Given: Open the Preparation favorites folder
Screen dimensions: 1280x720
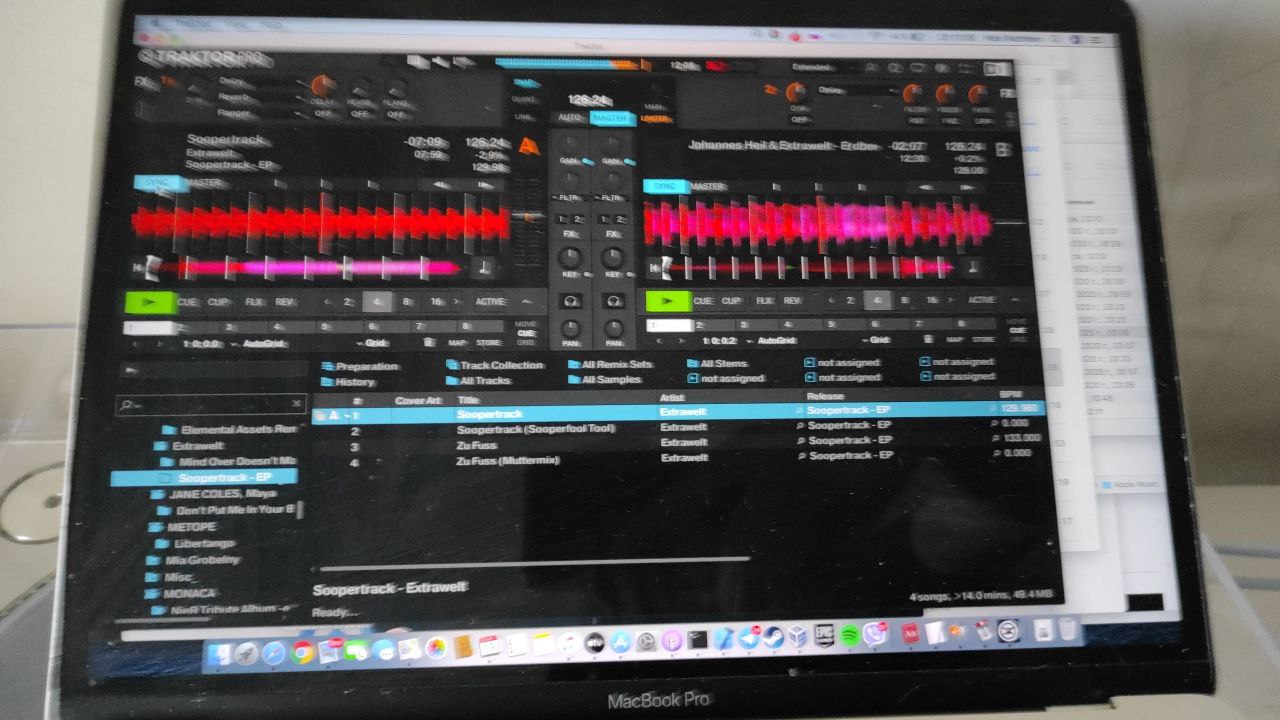Looking at the screenshot, I should (360, 367).
